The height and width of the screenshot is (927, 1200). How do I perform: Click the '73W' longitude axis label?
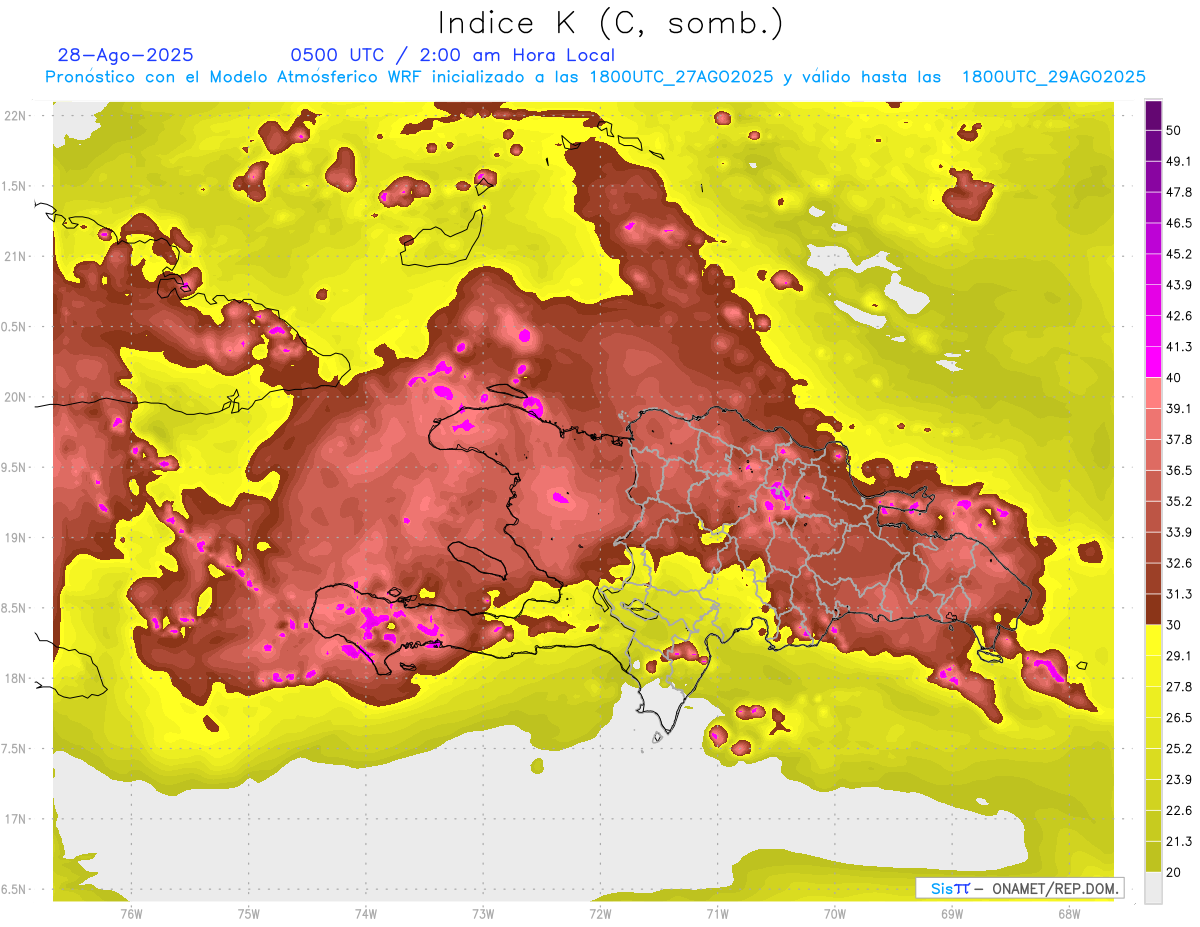point(483,913)
